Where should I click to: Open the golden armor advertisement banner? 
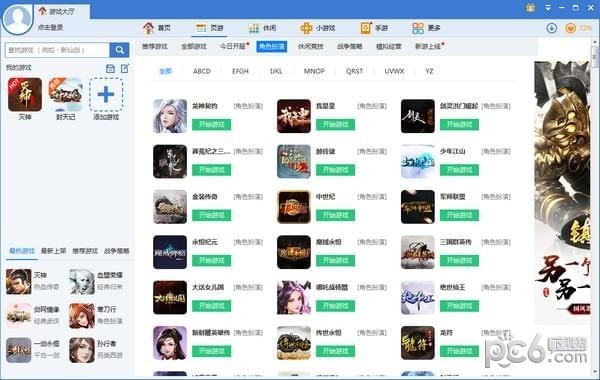pyautogui.click(x=562, y=192)
